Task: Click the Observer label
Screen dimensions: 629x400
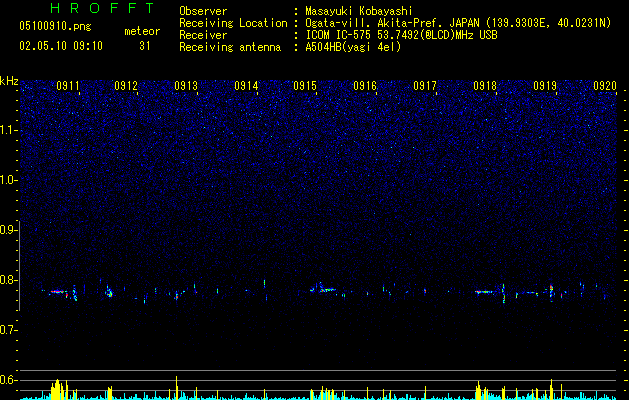Action: click(x=203, y=11)
